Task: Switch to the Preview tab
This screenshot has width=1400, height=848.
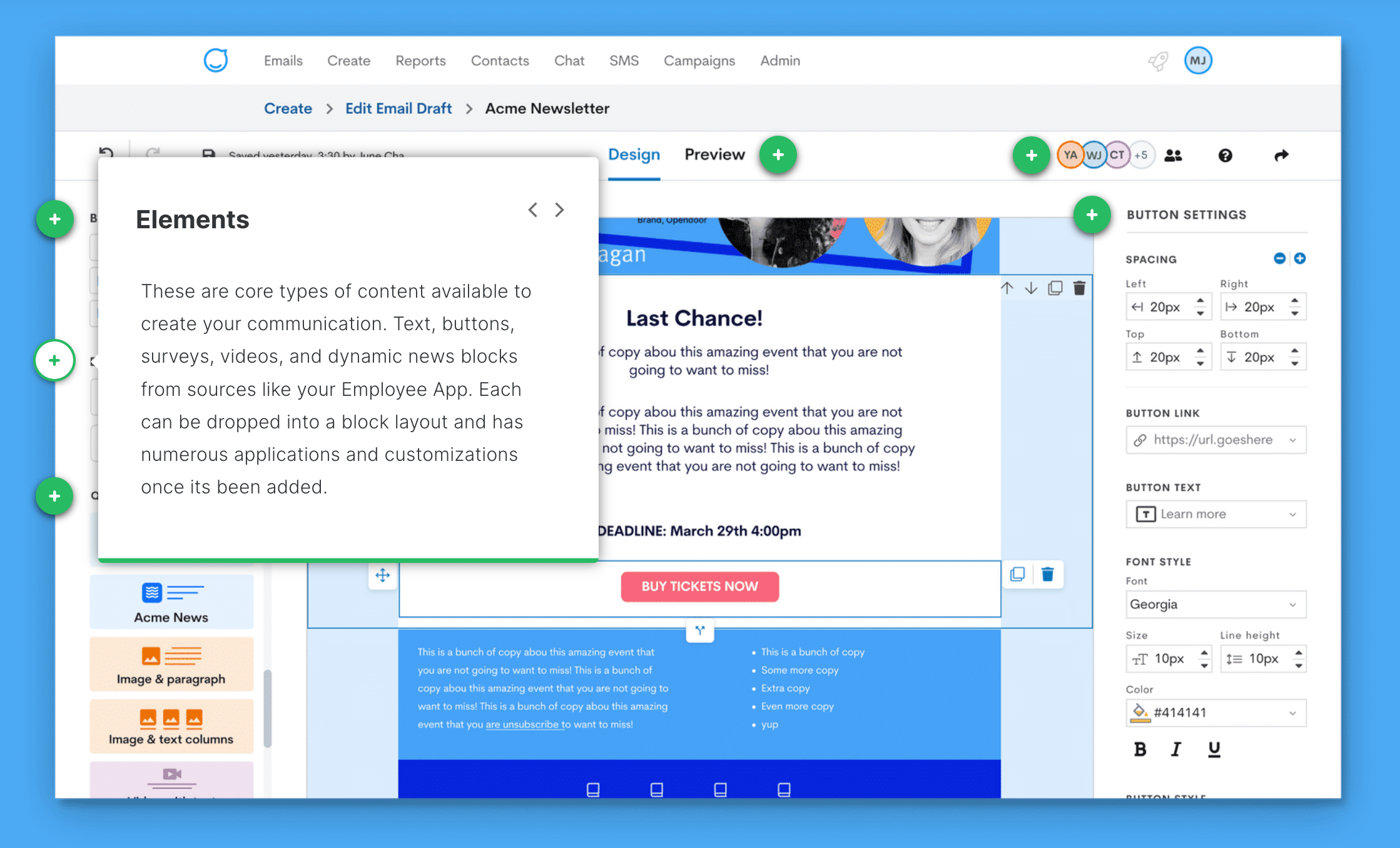Action: pyautogui.click(x=714, y=154)
